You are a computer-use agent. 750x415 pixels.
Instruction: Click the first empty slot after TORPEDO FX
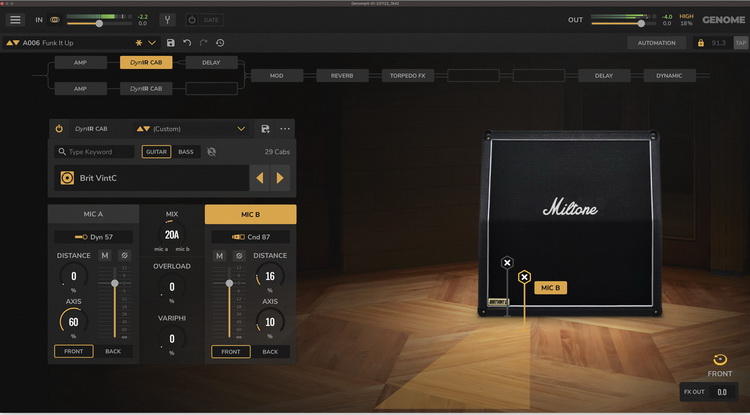click(473, 76)
